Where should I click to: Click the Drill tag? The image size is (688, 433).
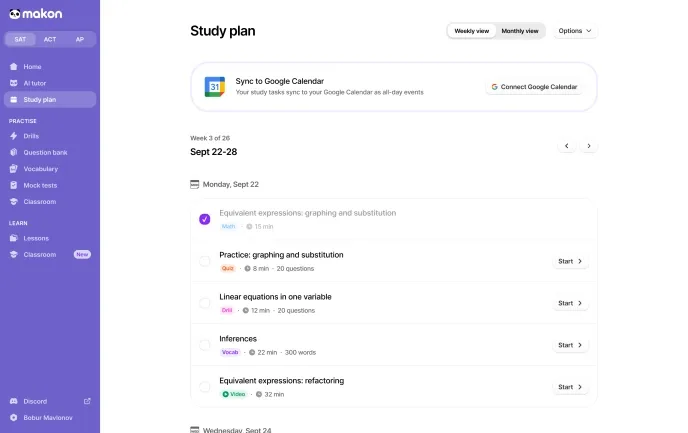click(x=226, y=310)
